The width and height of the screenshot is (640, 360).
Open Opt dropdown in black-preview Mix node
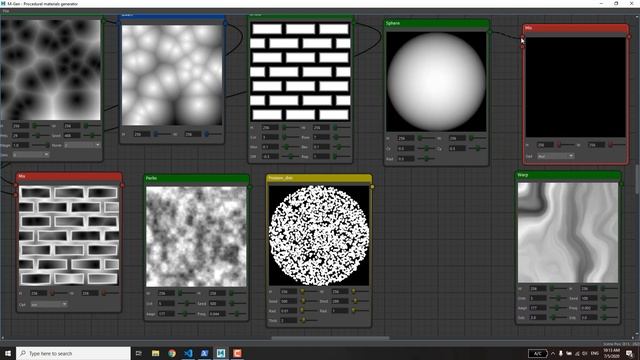click(556, 156)
